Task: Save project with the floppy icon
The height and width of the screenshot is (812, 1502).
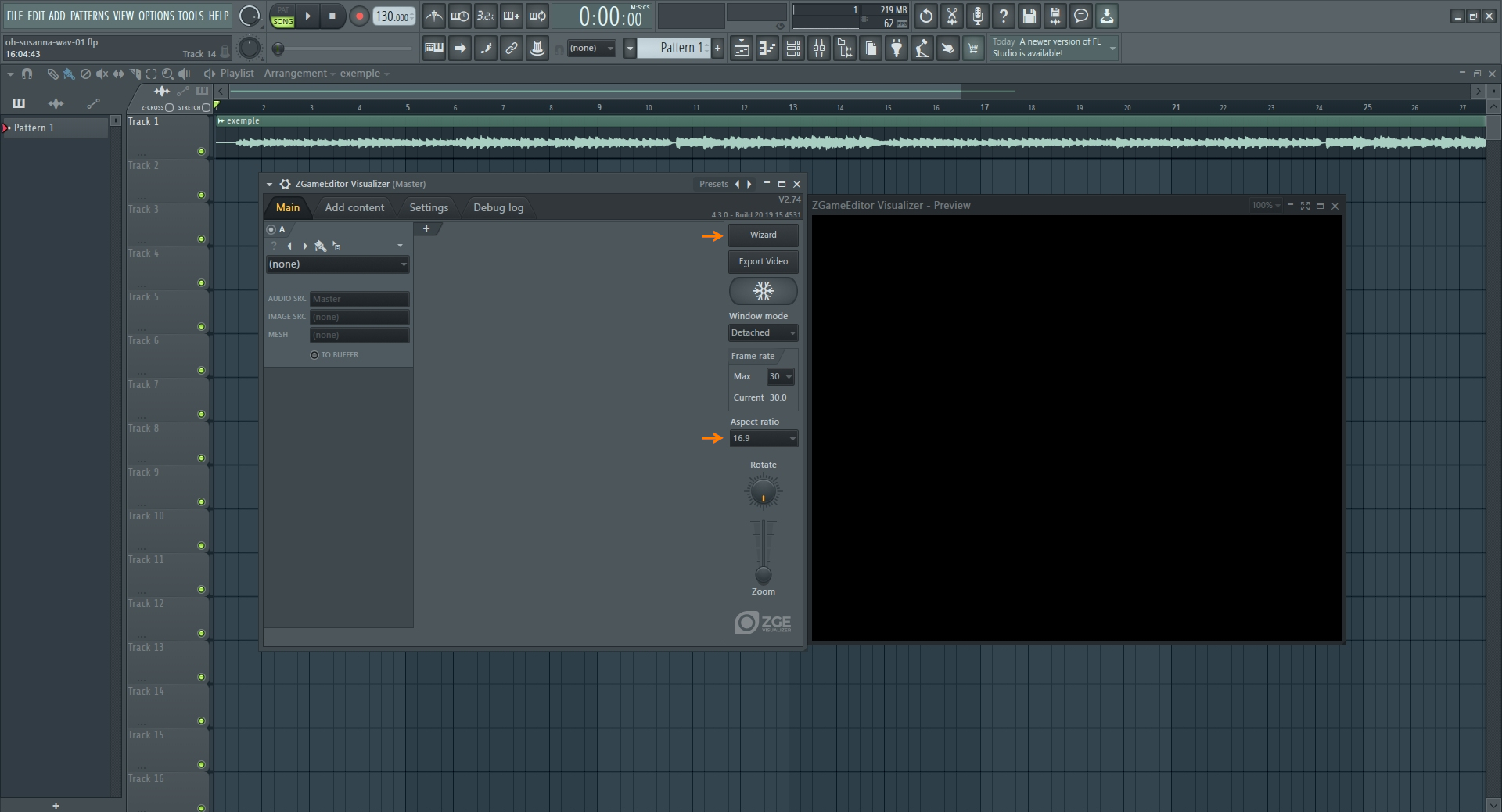Action: (x=1029, y=16)
